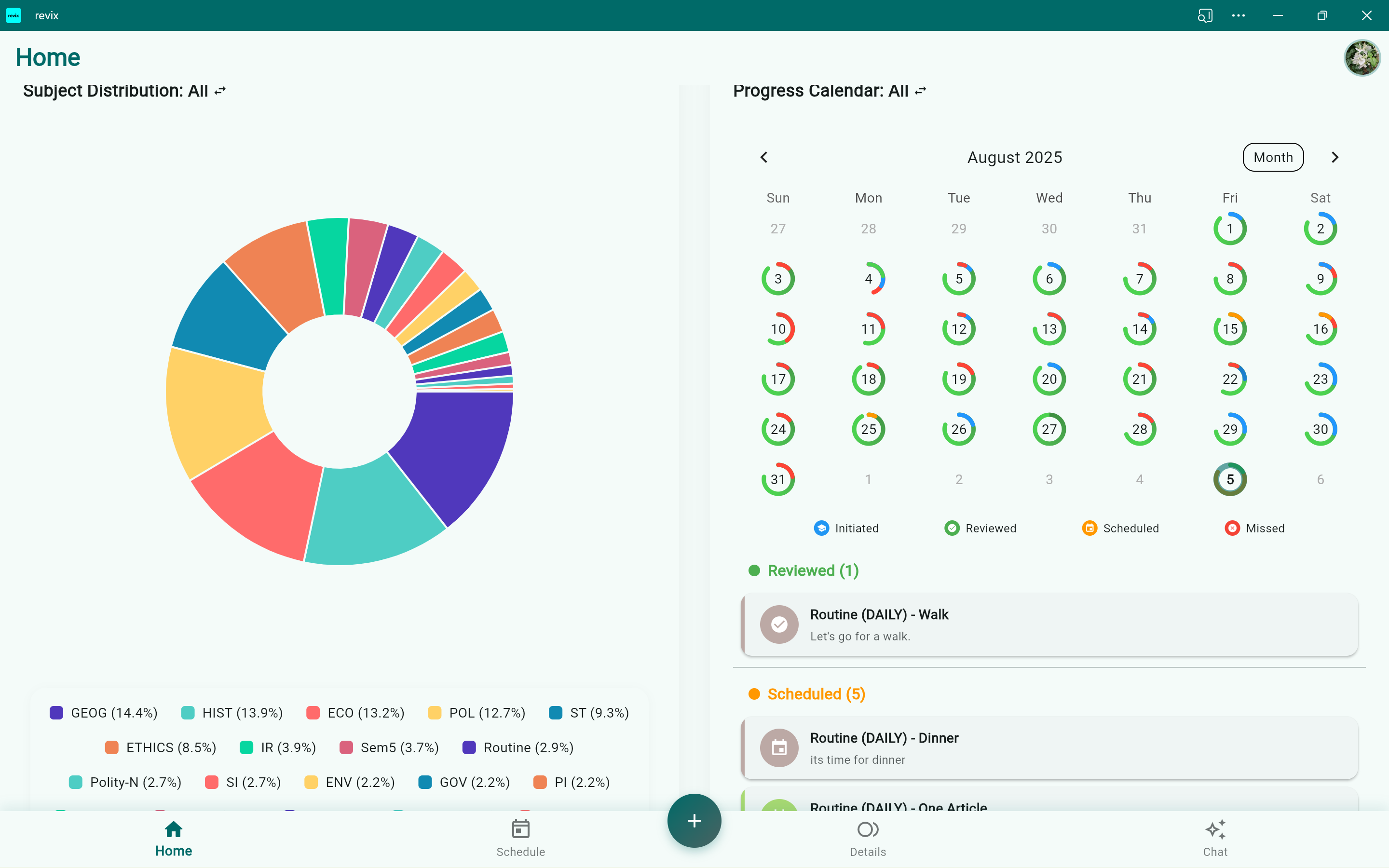Switch to the Schedule tab

[x=519, y=838]
